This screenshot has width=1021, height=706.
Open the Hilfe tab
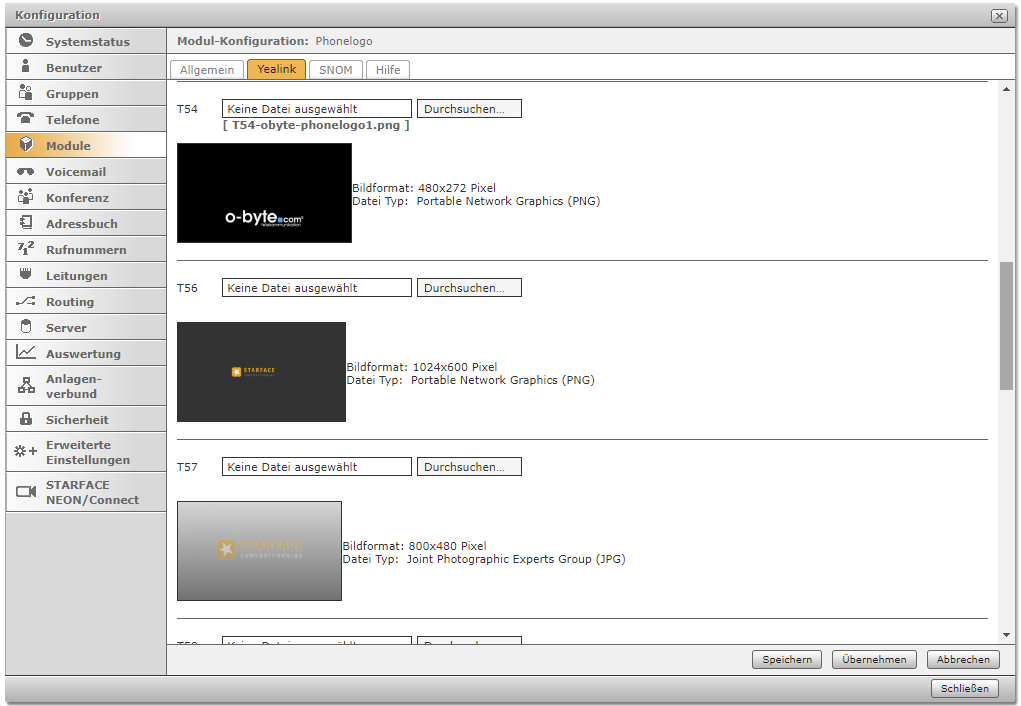coord(388,70)
